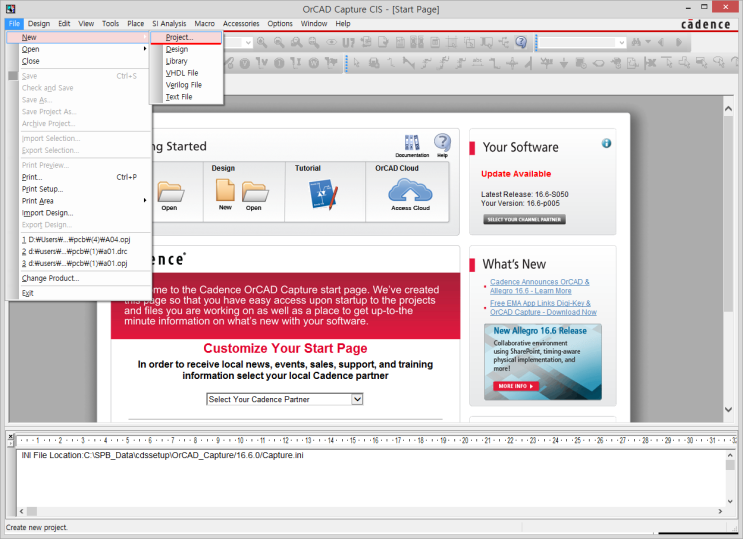743x539 pixels.
Task: Open Cadence Announces OrCAD & Allegro 16.6 link
Action: pos(539,286)
